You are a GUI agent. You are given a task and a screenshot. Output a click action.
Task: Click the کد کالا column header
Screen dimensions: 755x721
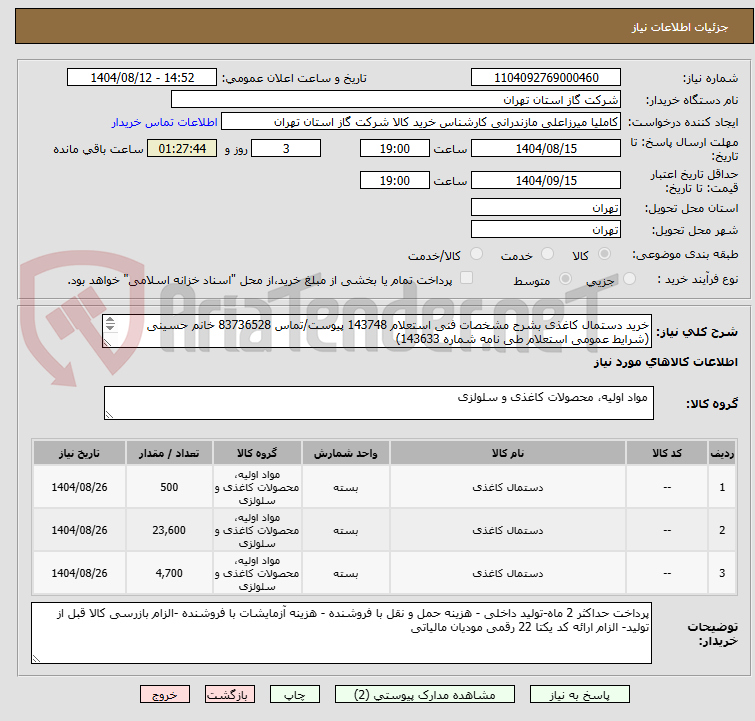coord(667,453)
